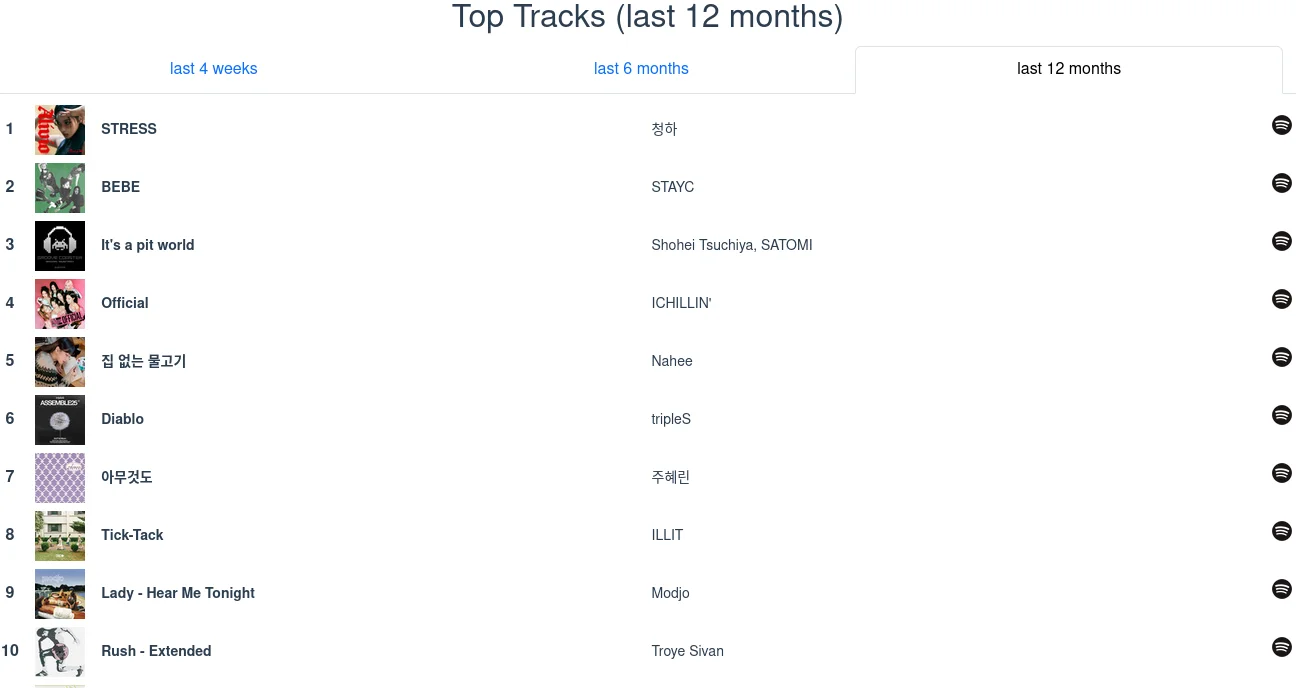Open Spotify icon beside Tick-Tack

click(x=1281, y=531)
